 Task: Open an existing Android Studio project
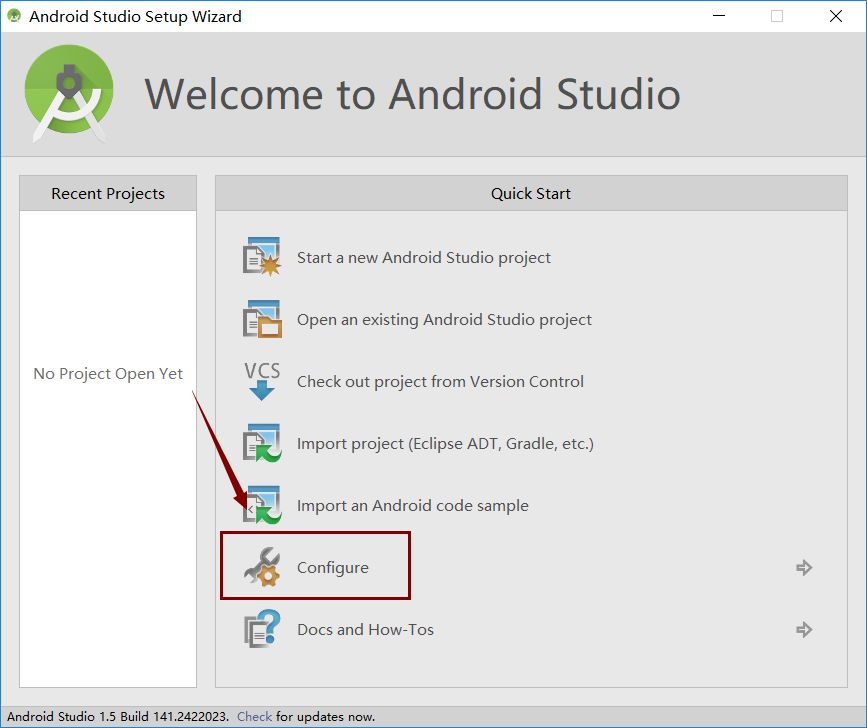point(444,320)
